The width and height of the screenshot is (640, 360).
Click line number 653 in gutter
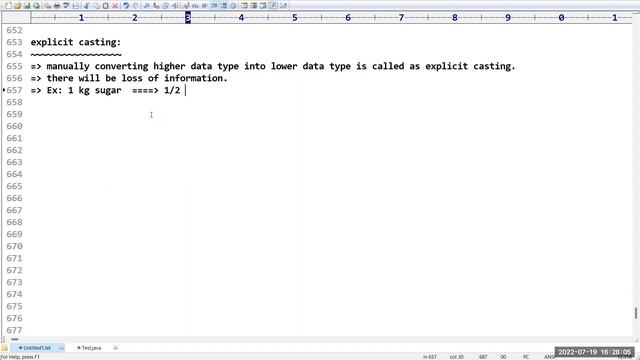tap(14, 42)
